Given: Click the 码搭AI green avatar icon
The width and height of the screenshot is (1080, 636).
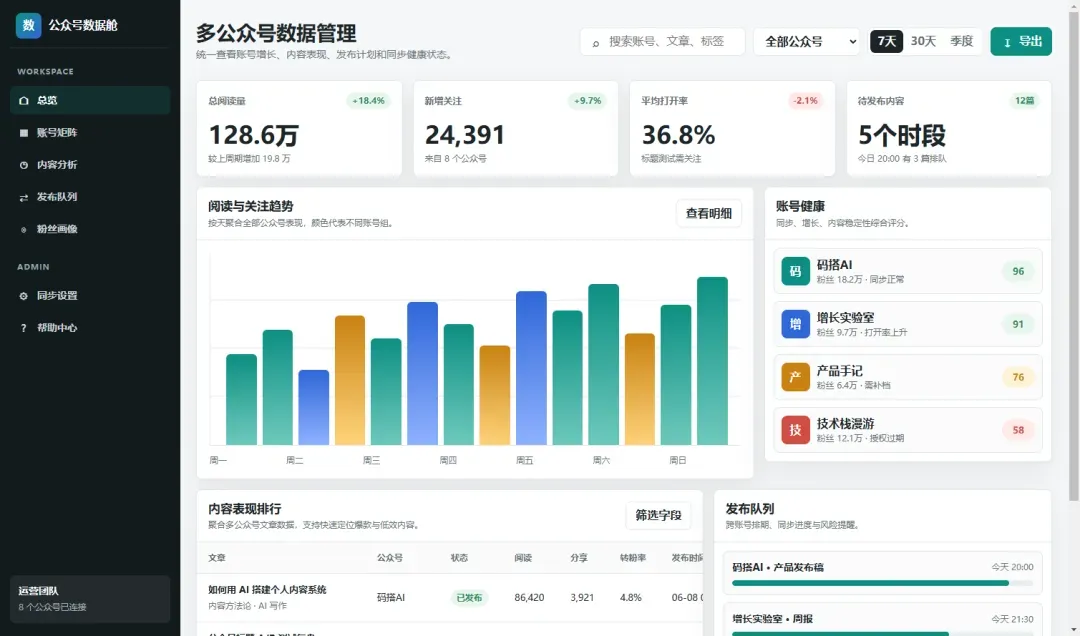Looking at the screenshot, I should point(795,271).
